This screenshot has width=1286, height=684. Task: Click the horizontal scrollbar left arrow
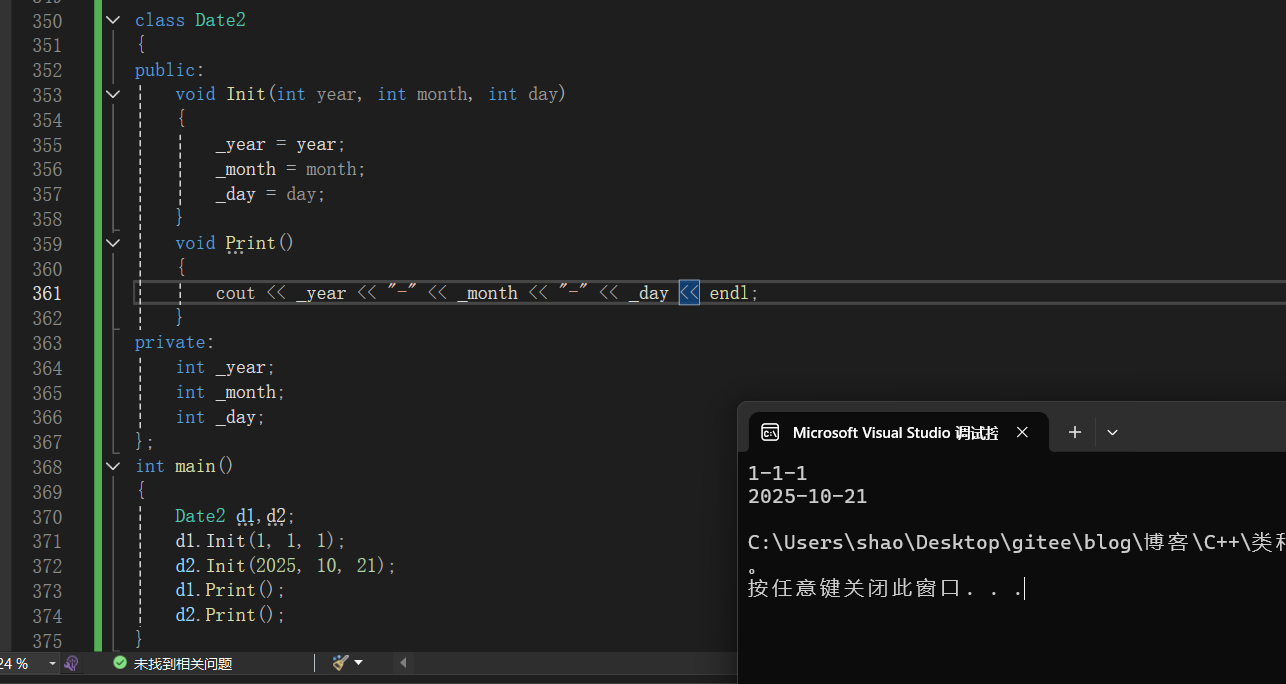(x=404, y=663)
